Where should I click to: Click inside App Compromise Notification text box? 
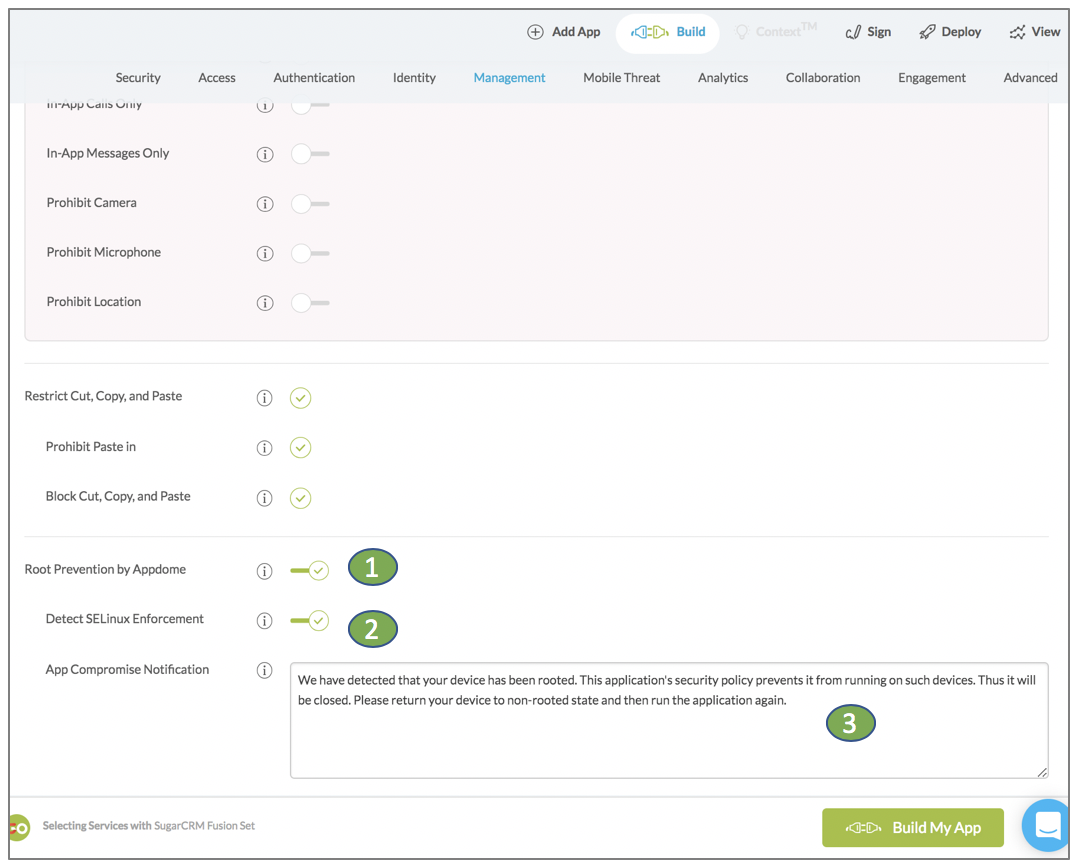[x=668, y=740]
